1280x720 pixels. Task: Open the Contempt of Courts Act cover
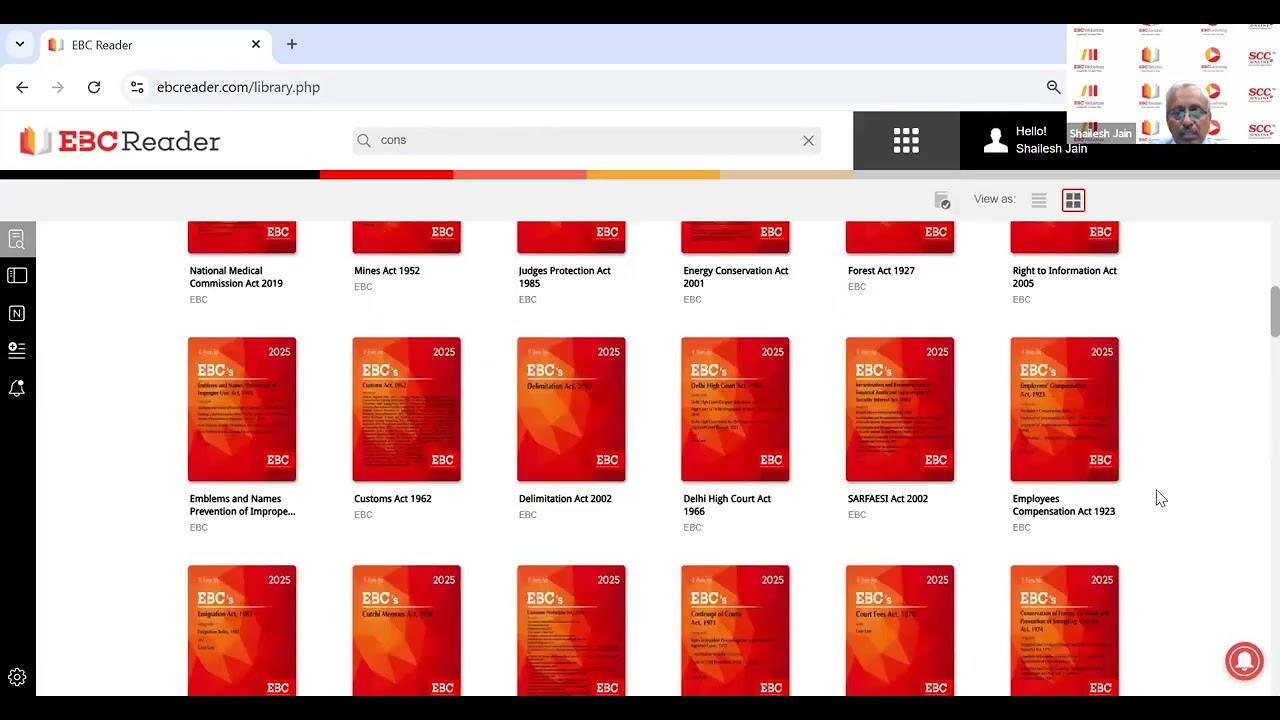point(735,630)
